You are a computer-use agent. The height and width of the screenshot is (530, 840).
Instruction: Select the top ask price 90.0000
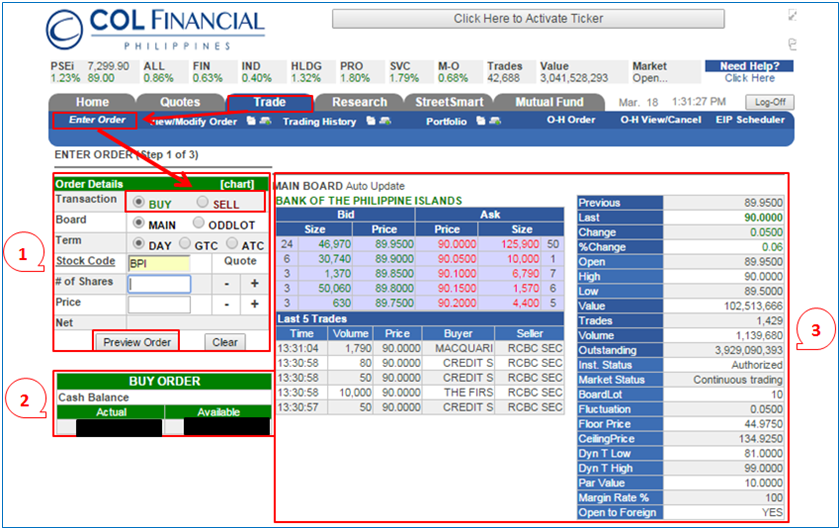(457, 244)
